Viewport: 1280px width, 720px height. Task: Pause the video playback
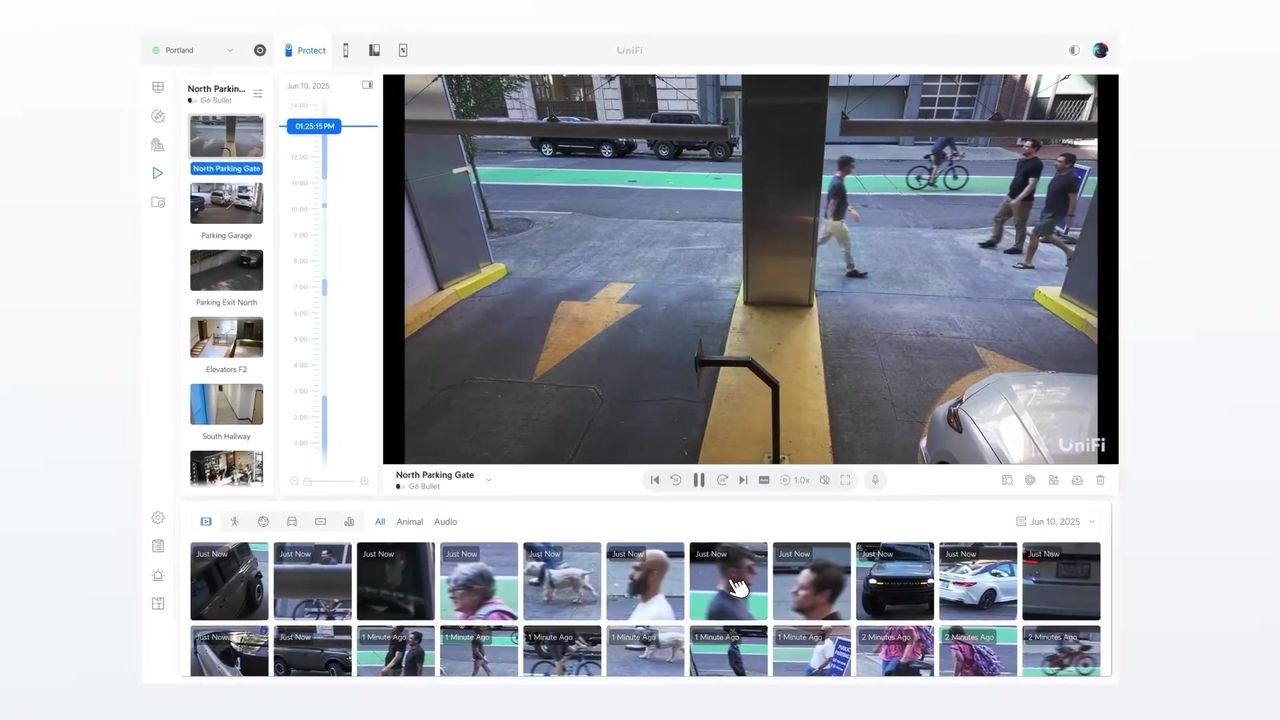pos(699,480)
